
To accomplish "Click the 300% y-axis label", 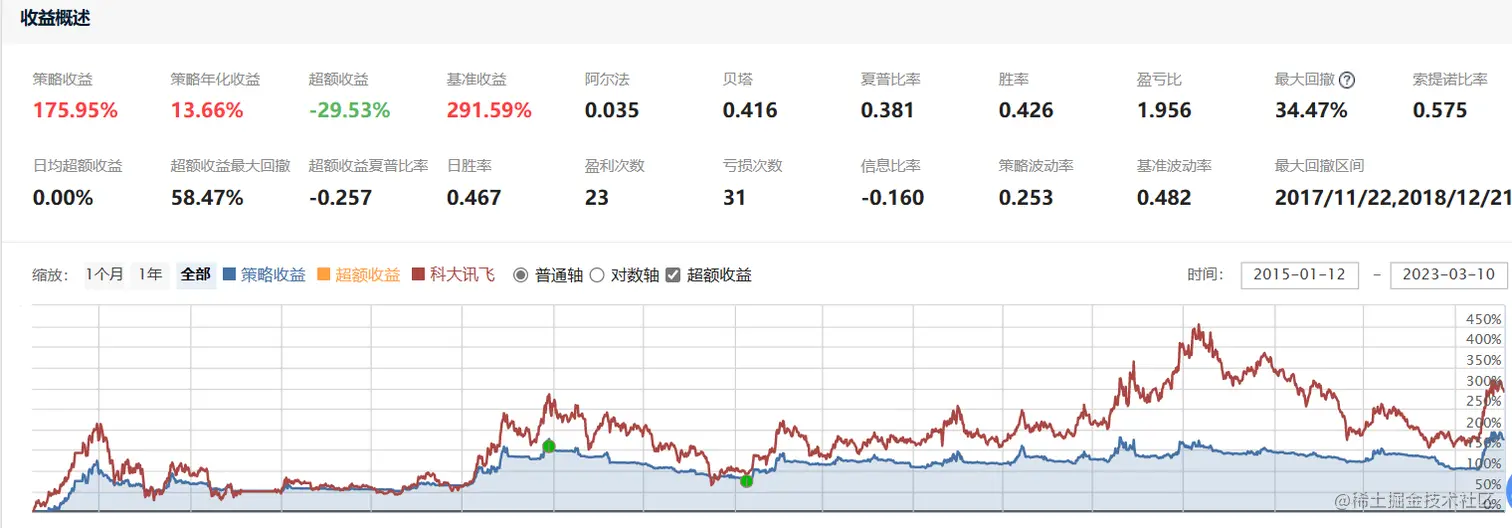I will point(1482,381).
